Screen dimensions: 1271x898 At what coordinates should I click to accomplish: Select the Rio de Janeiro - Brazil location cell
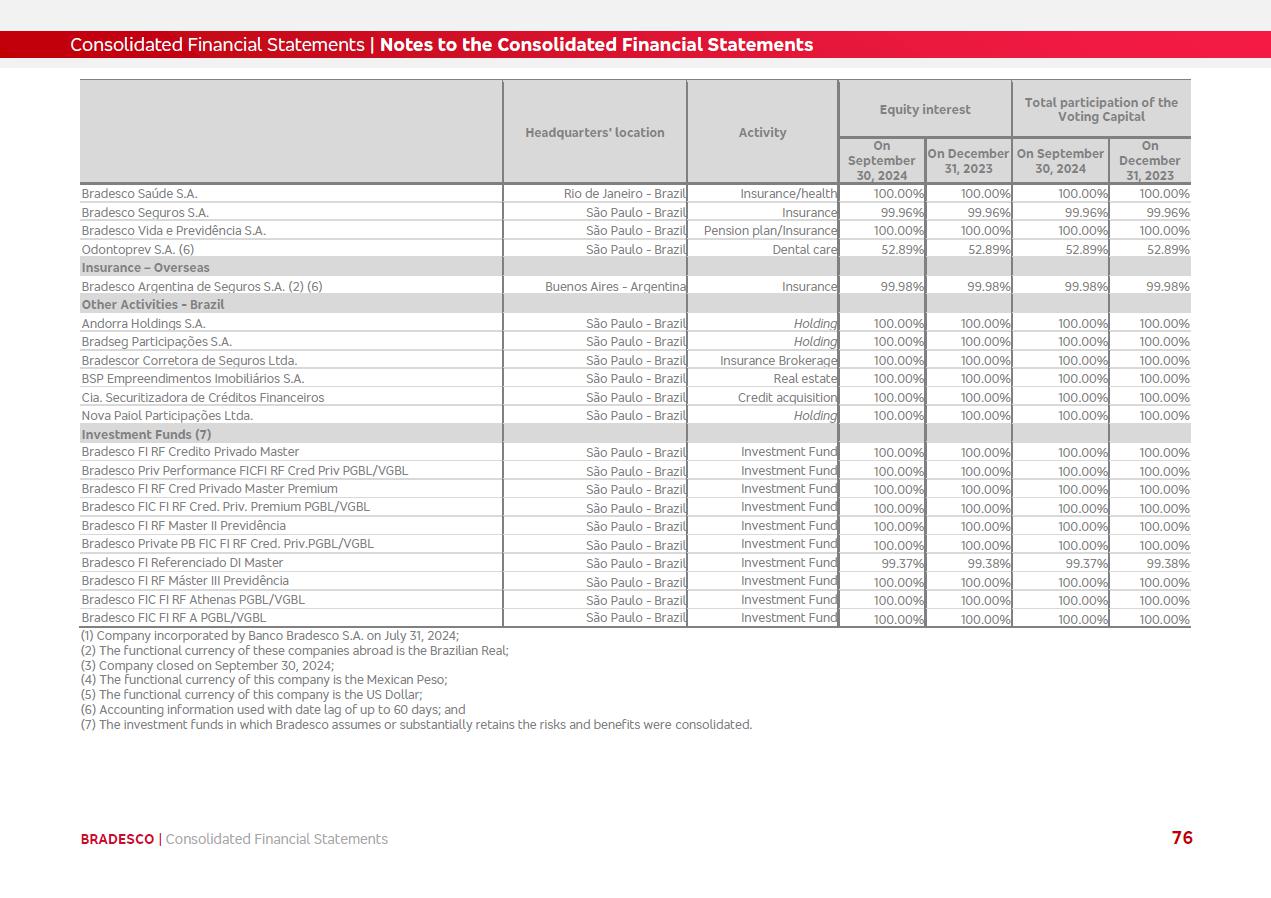pos(625,194)
